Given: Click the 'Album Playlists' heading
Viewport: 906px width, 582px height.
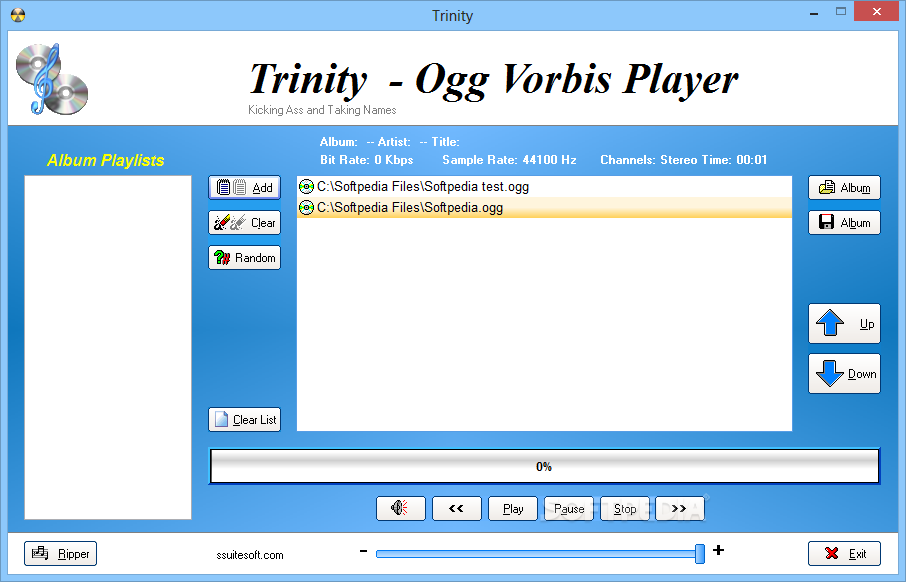Looking at the screenshot, I should [105, 160].
